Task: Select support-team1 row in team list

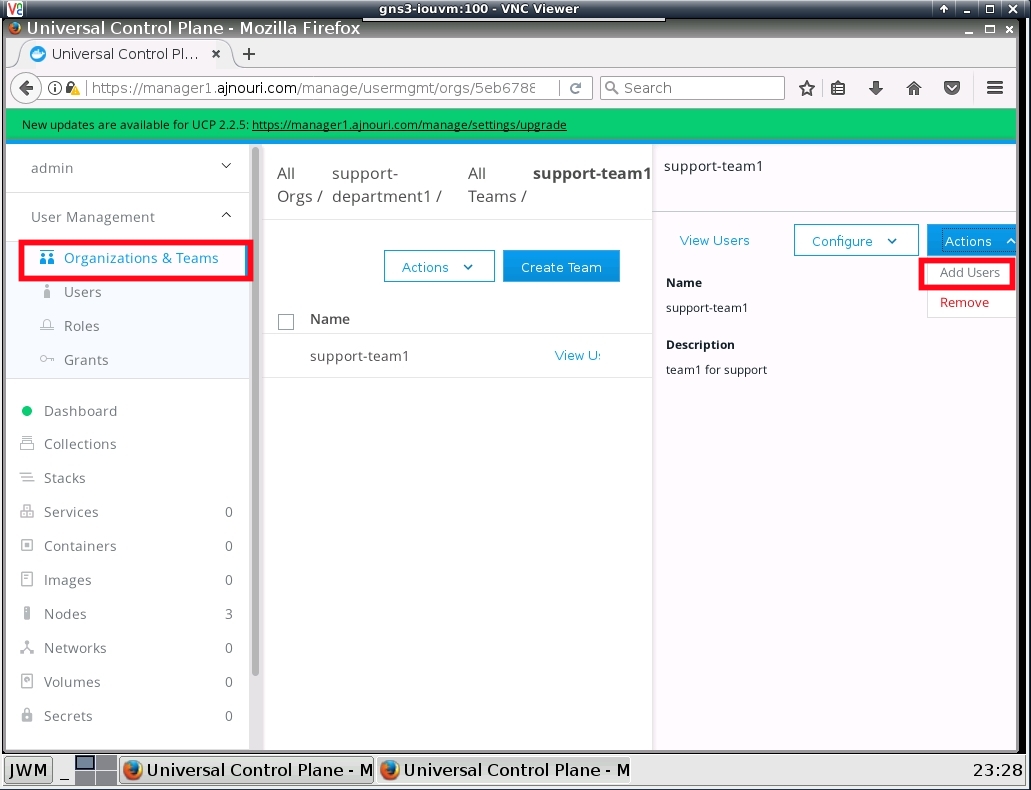Action: (457, 356)
